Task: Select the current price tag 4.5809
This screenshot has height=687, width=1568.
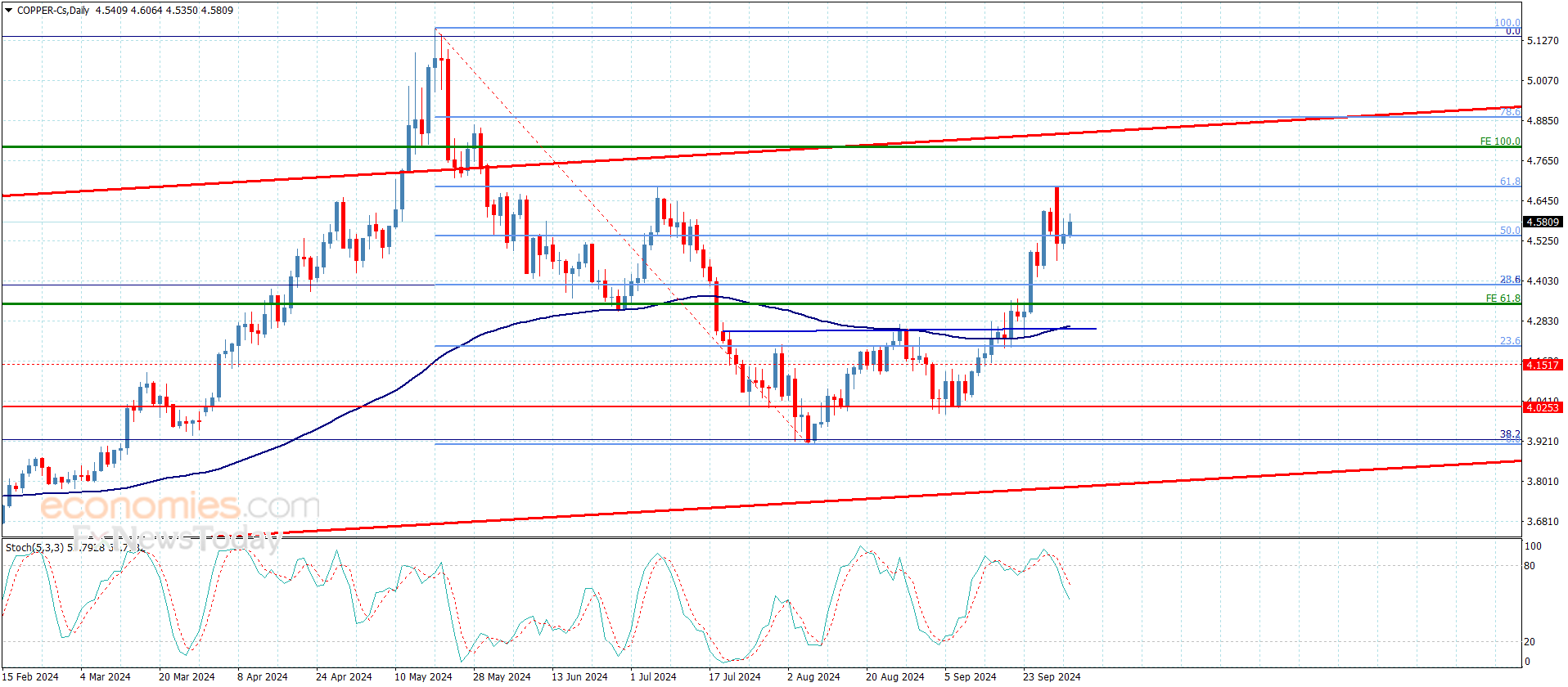Action: [1542, 222]
